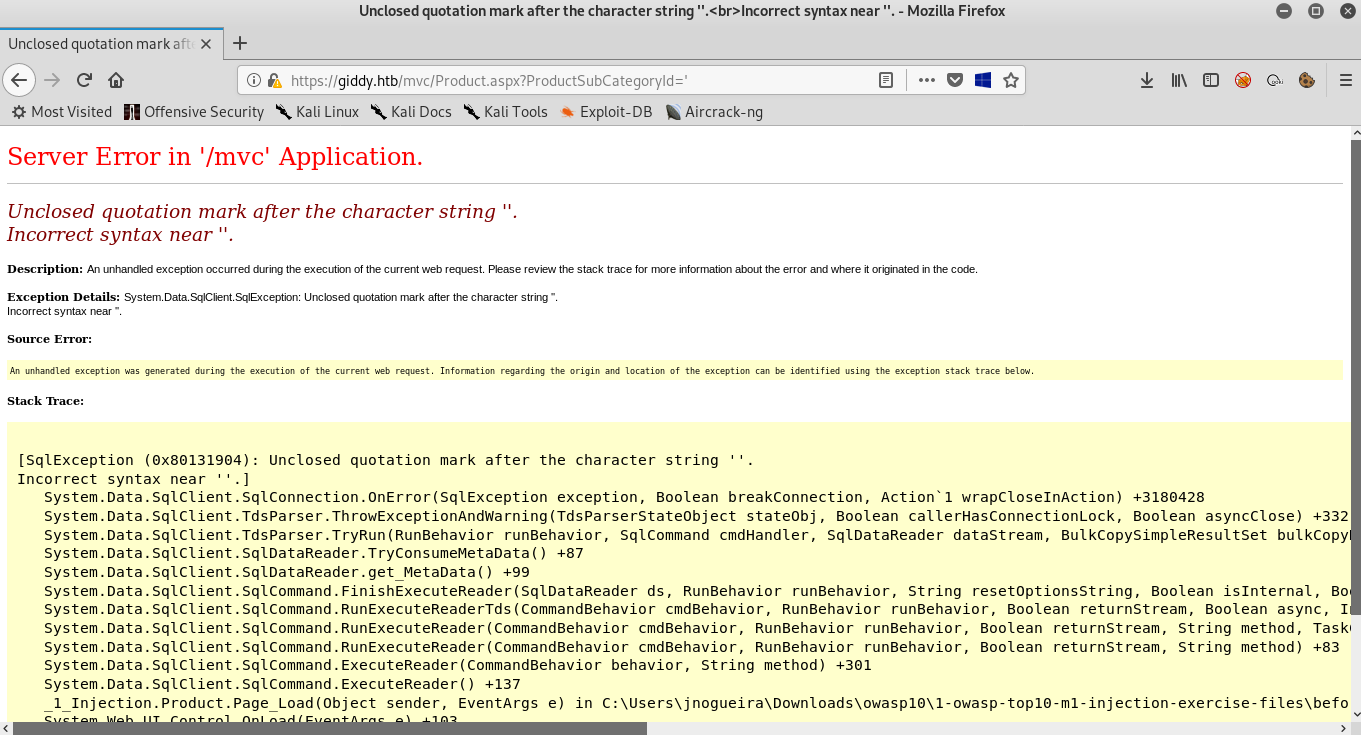
Task: Go back to the previous page
Action: (x=19, y=80)
